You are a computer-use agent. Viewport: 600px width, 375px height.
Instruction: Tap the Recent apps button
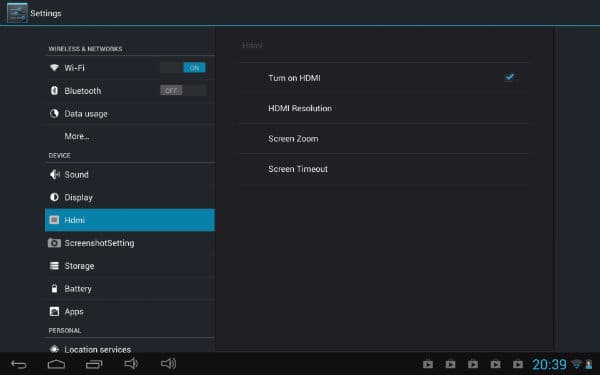[x=94, y=364]
